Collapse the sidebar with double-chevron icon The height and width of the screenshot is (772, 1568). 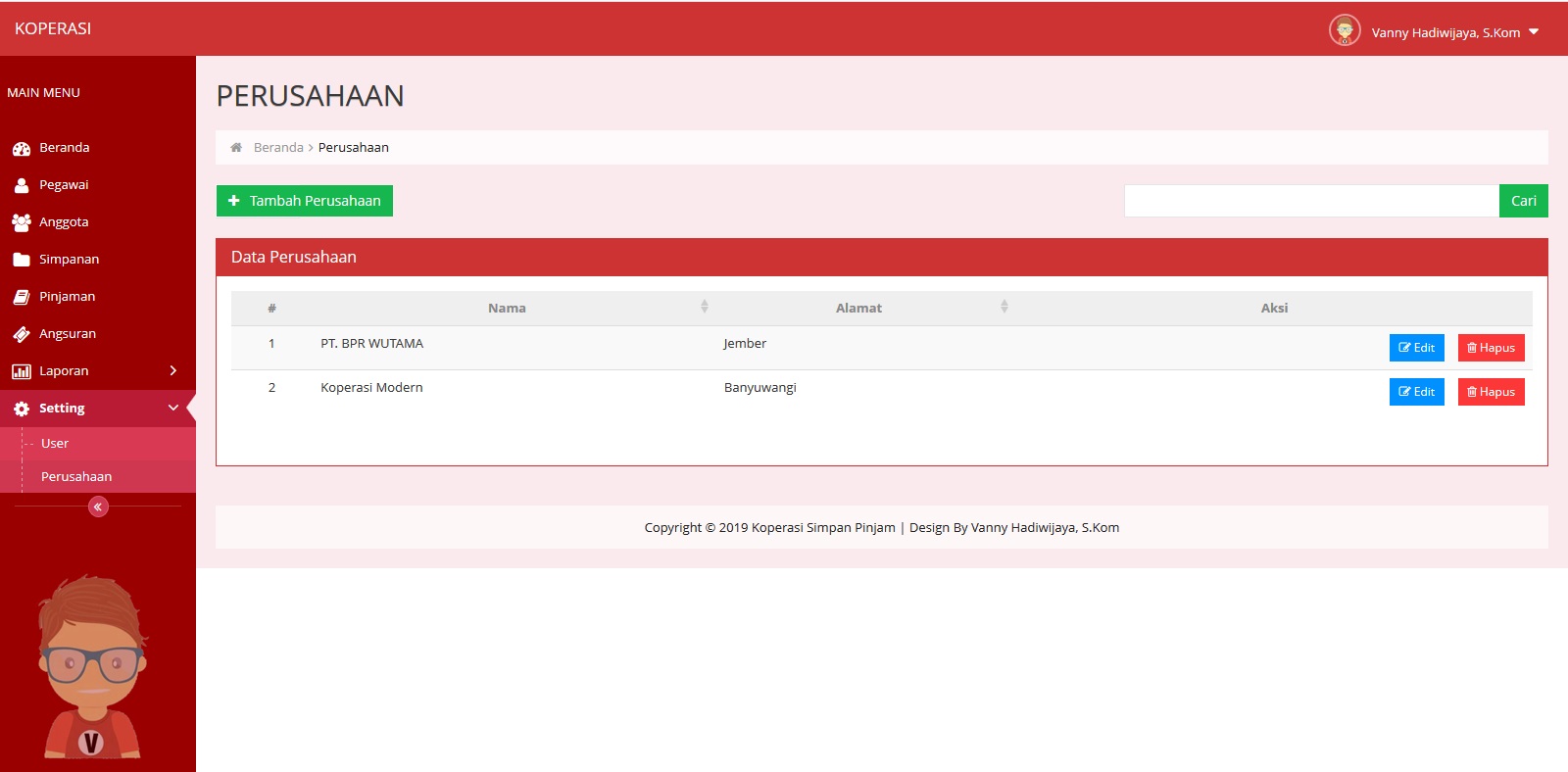point(98,507)
